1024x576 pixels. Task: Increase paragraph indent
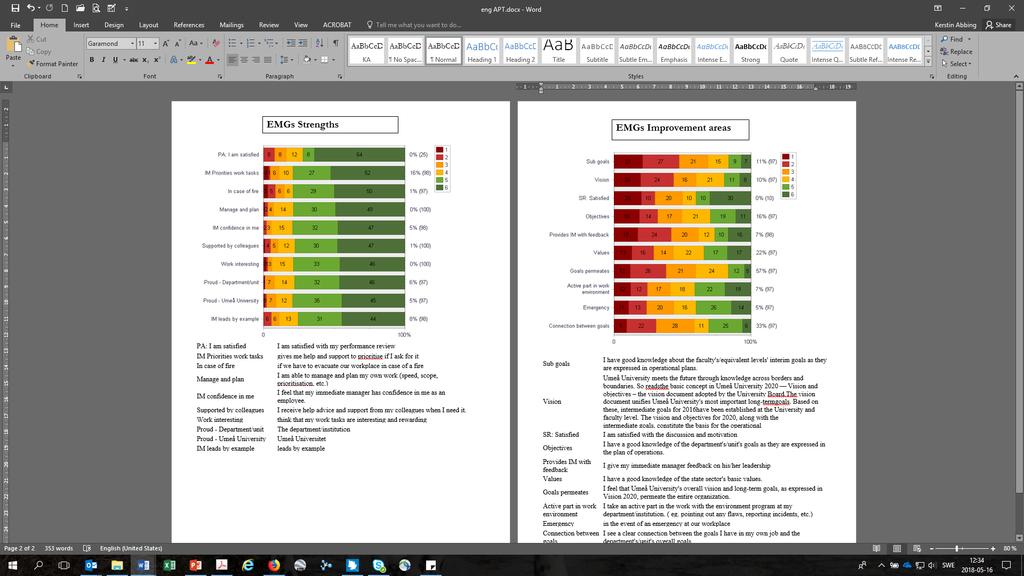click(303, 43)
